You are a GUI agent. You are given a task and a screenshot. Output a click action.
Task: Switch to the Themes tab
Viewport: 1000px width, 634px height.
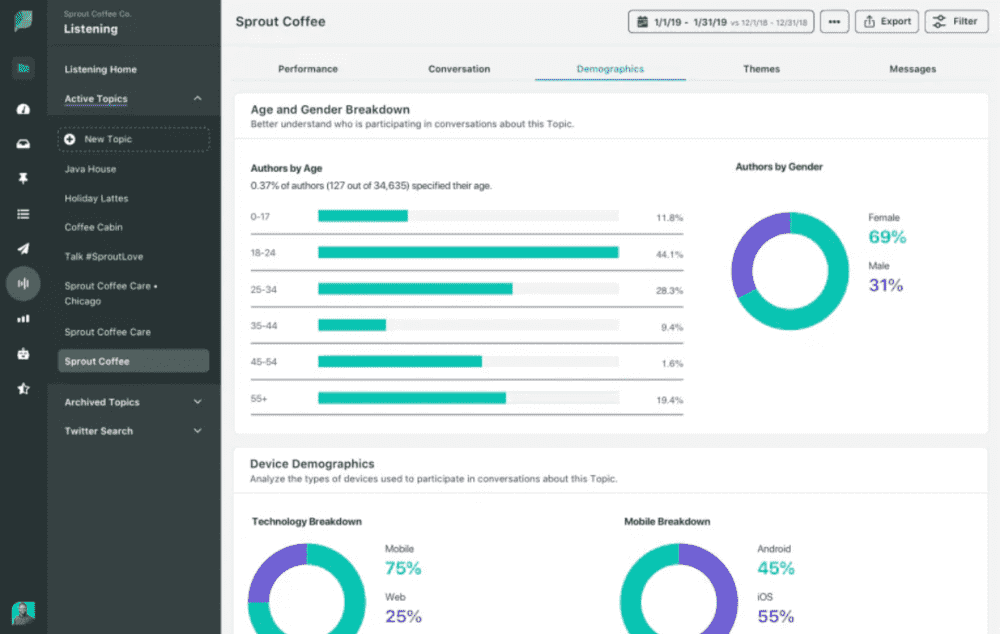761,69
